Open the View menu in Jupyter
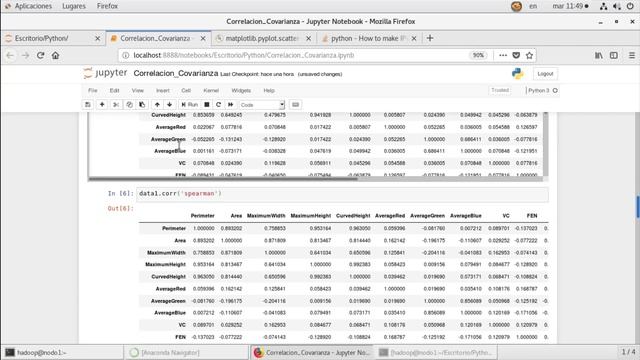The image size is (640, 360). pos(138,91)
